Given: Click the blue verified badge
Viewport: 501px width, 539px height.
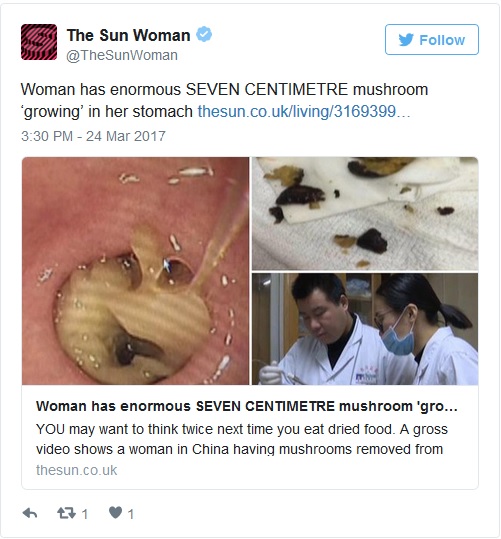Looking at the screenshot, I should (x=204, y=34).
